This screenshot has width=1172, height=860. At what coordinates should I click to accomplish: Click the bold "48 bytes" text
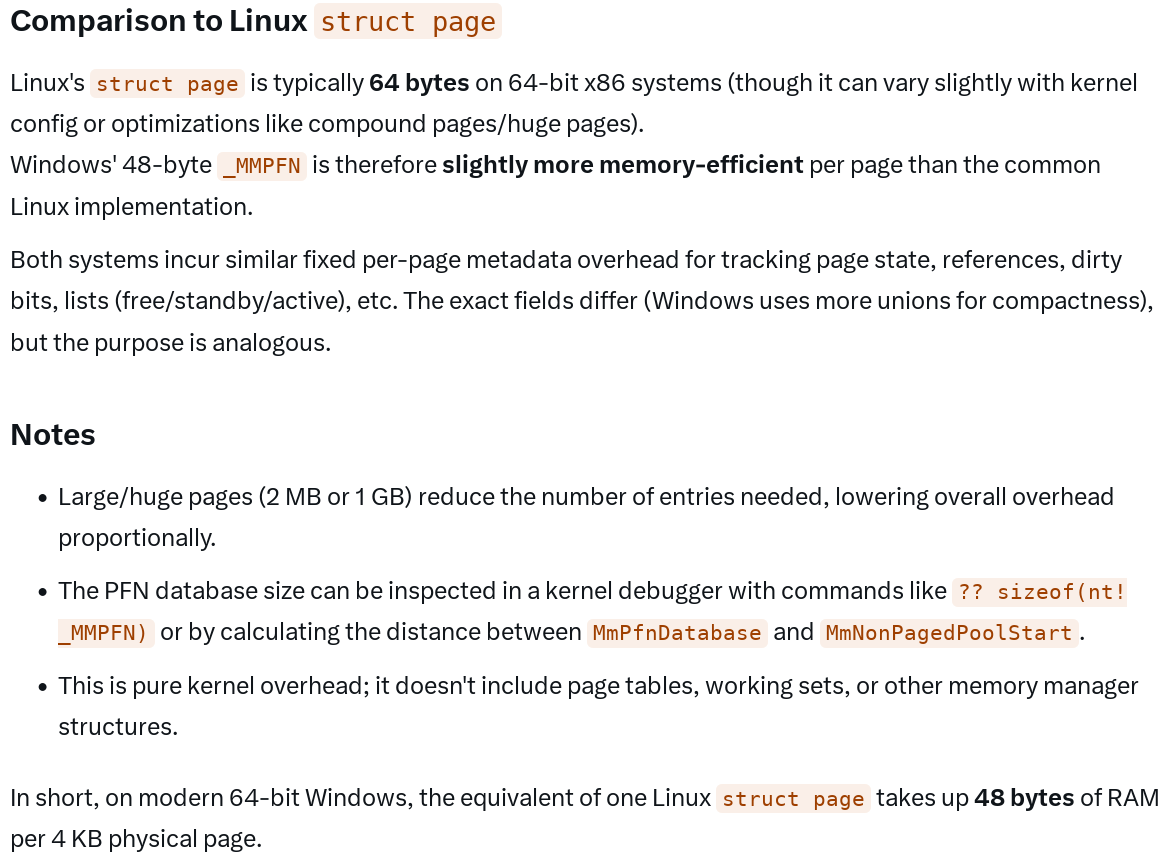pyautogui.click(x=1024, y=798)
